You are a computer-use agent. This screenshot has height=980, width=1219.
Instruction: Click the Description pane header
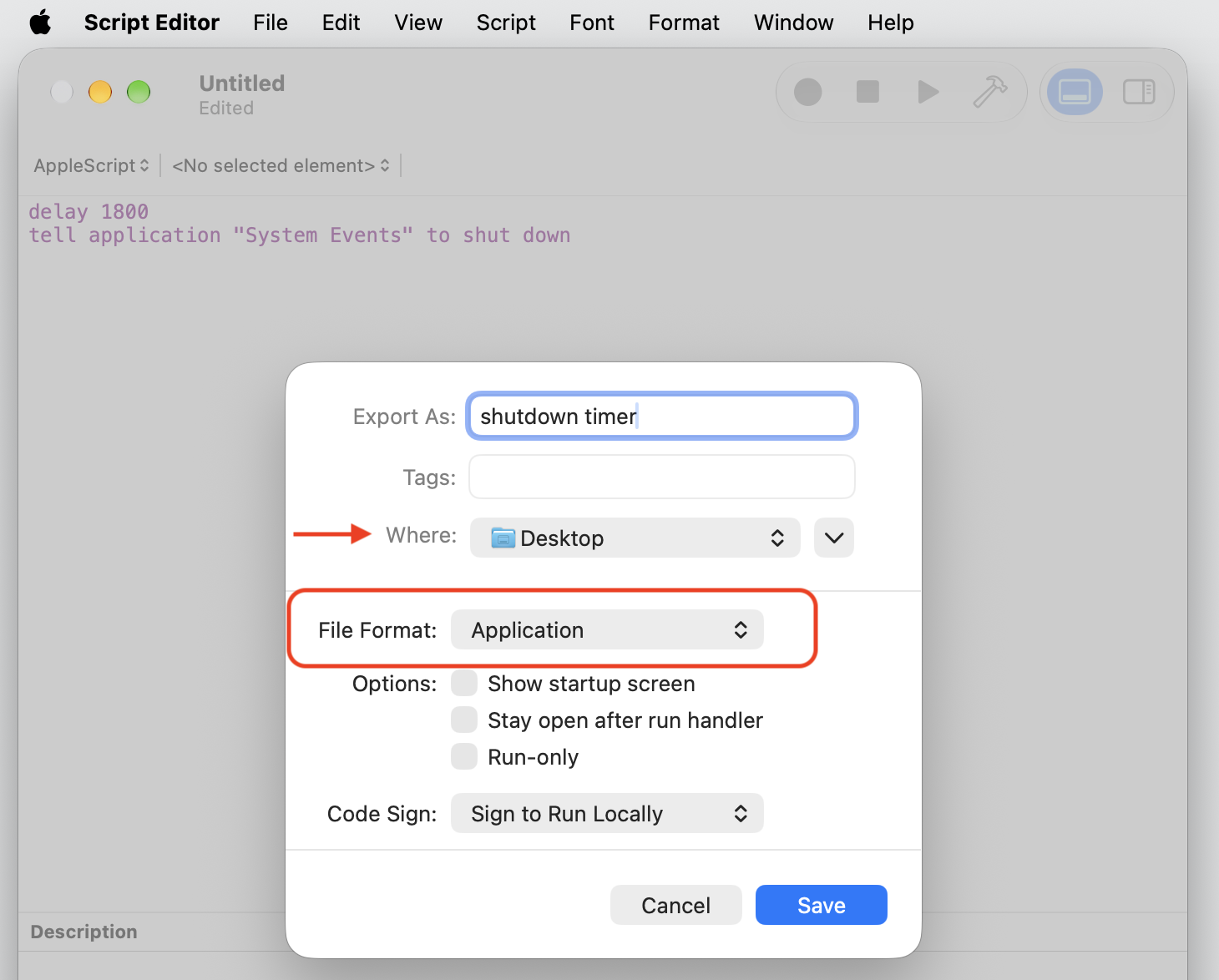[x=83, y=932]
